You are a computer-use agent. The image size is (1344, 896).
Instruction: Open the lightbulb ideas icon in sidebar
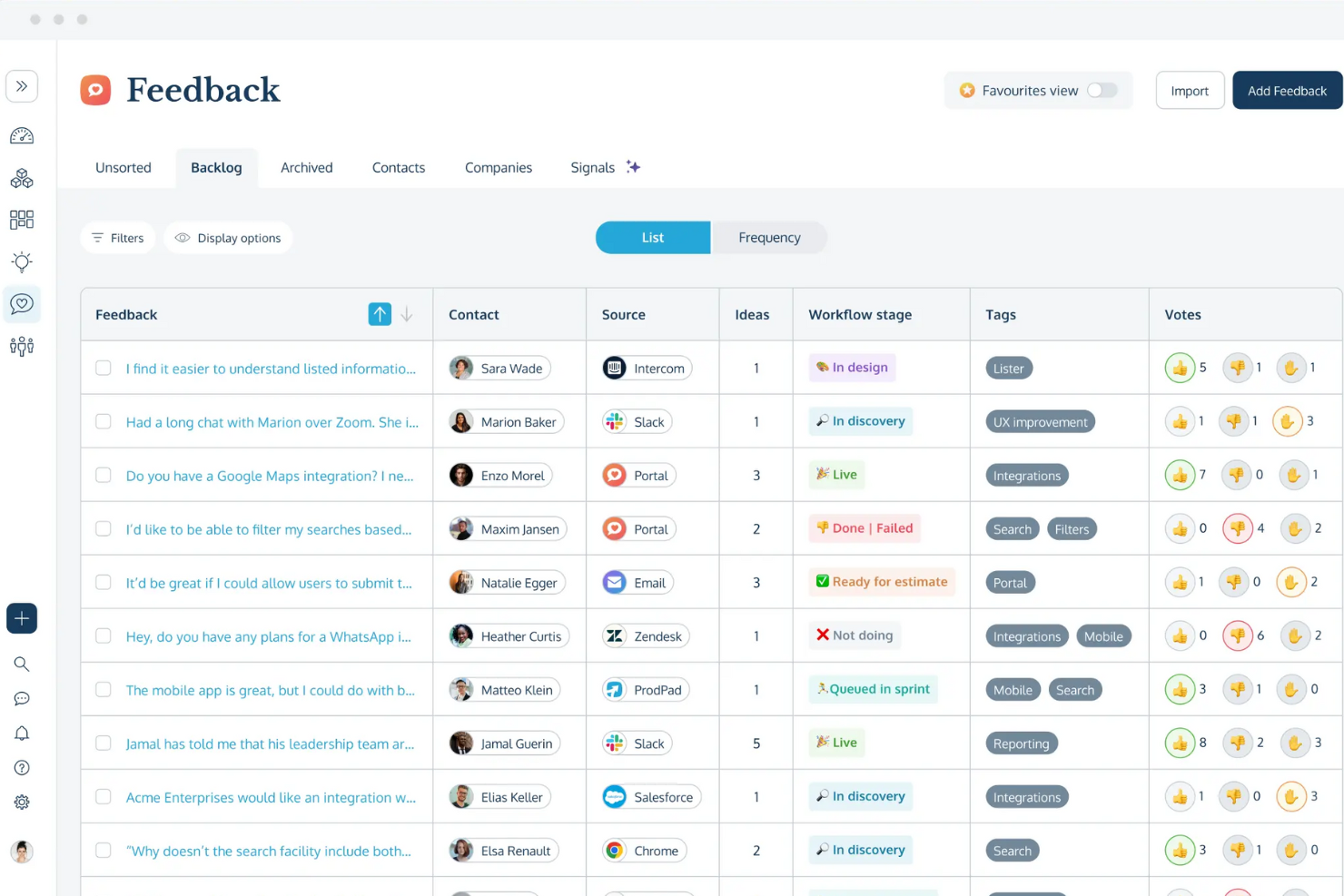coord(22,262)
